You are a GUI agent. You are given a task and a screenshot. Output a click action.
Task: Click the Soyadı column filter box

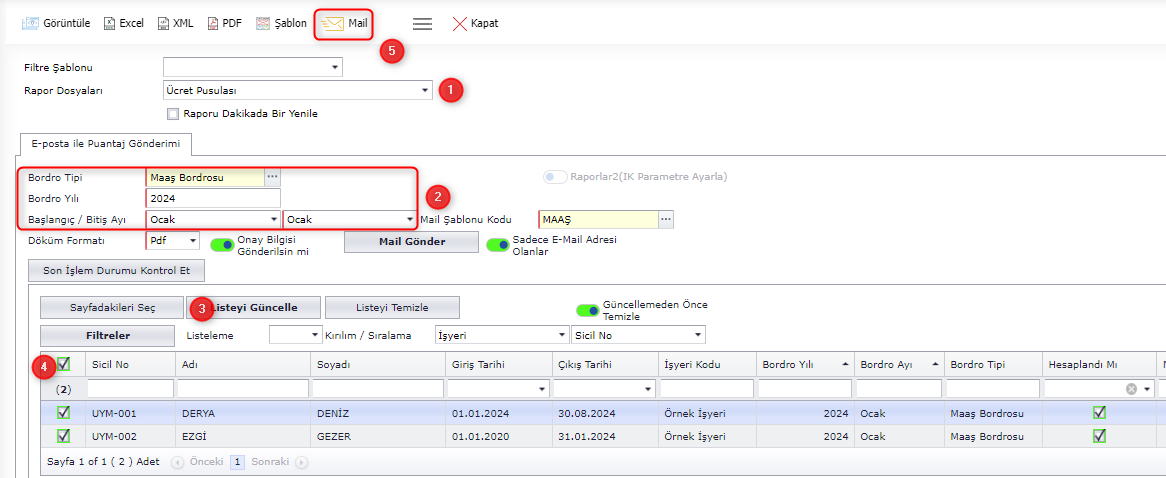(378, 389)
